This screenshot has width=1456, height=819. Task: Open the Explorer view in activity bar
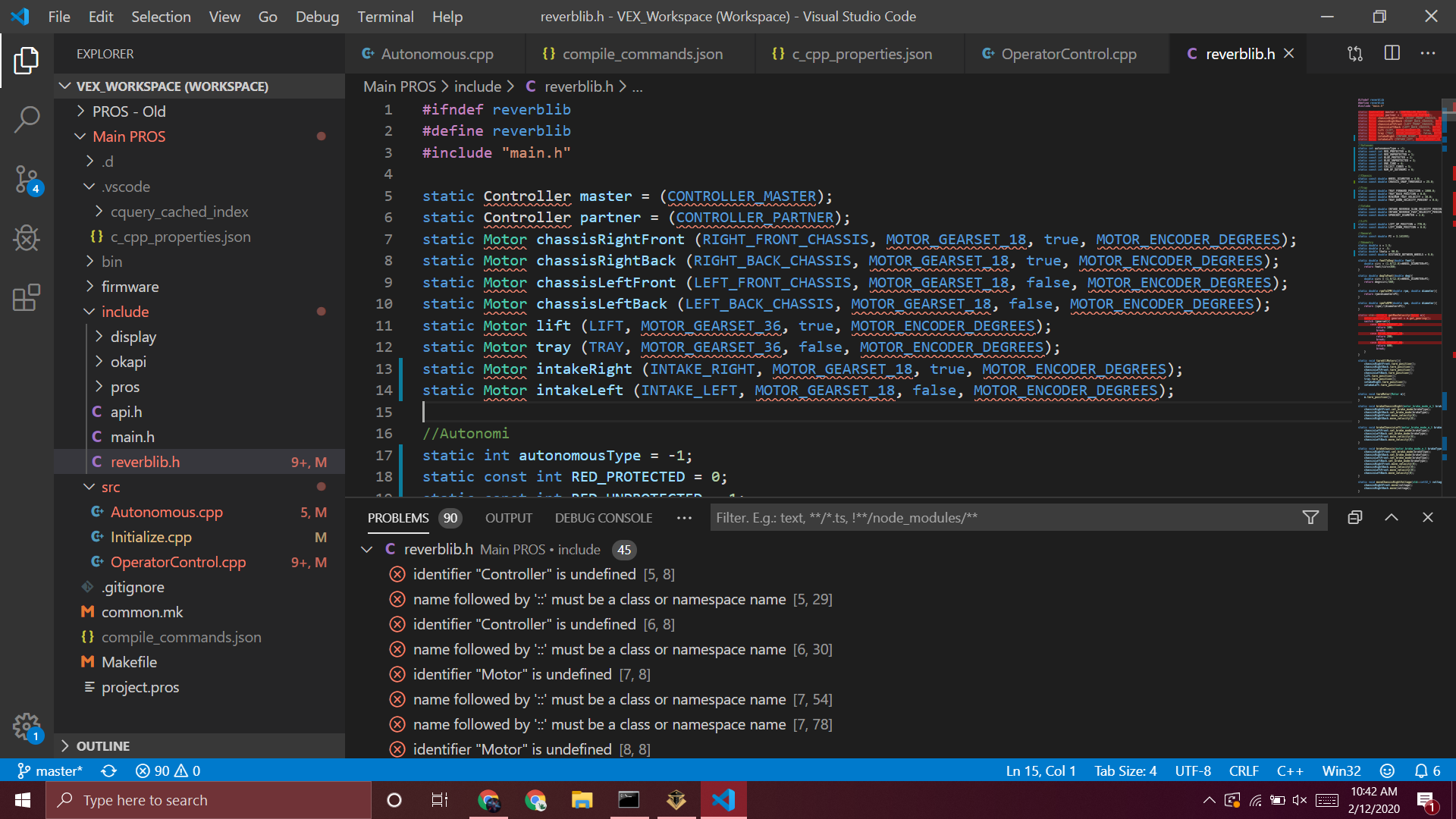(27, 61)
